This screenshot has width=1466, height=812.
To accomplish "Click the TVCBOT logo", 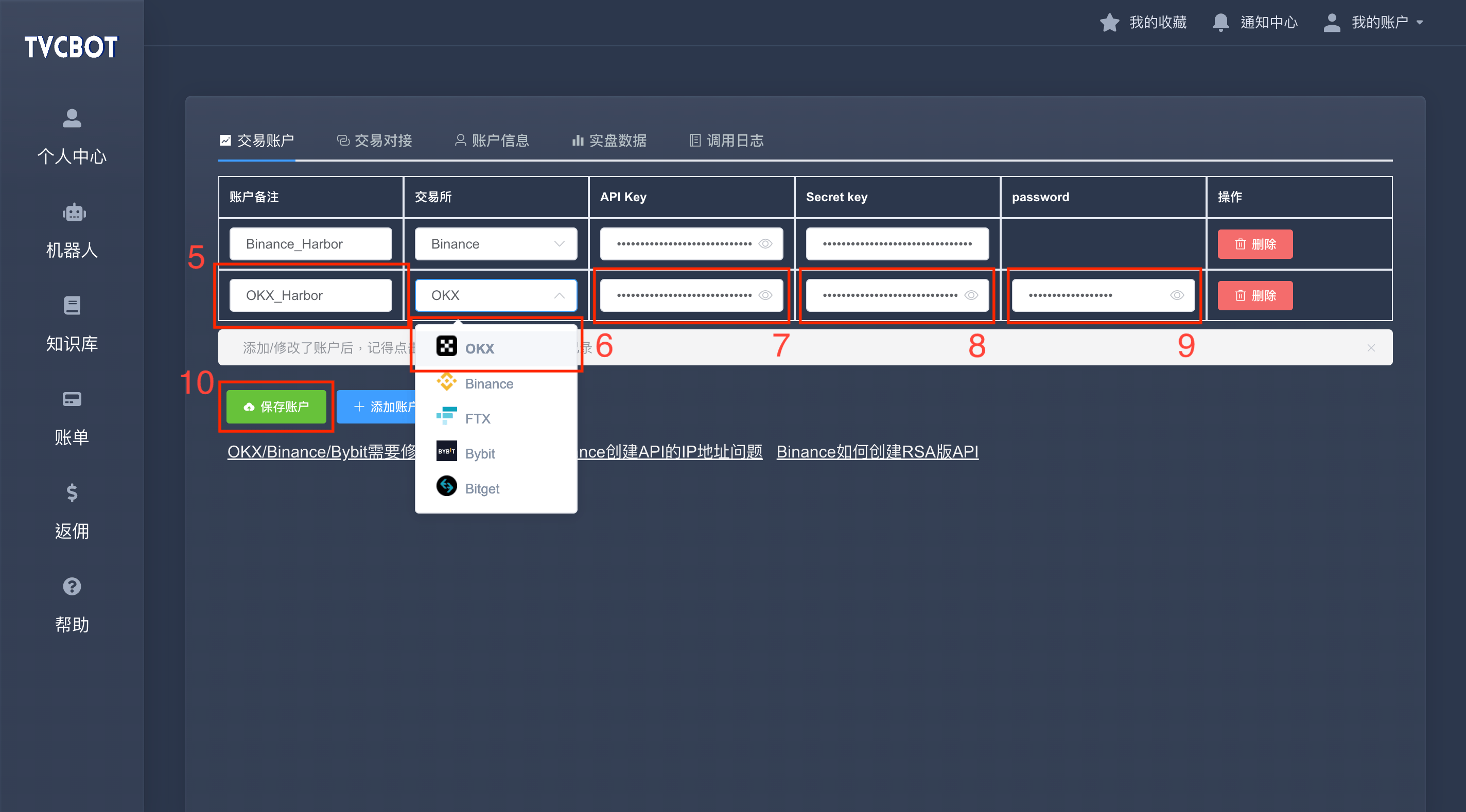I will (71, 47).
